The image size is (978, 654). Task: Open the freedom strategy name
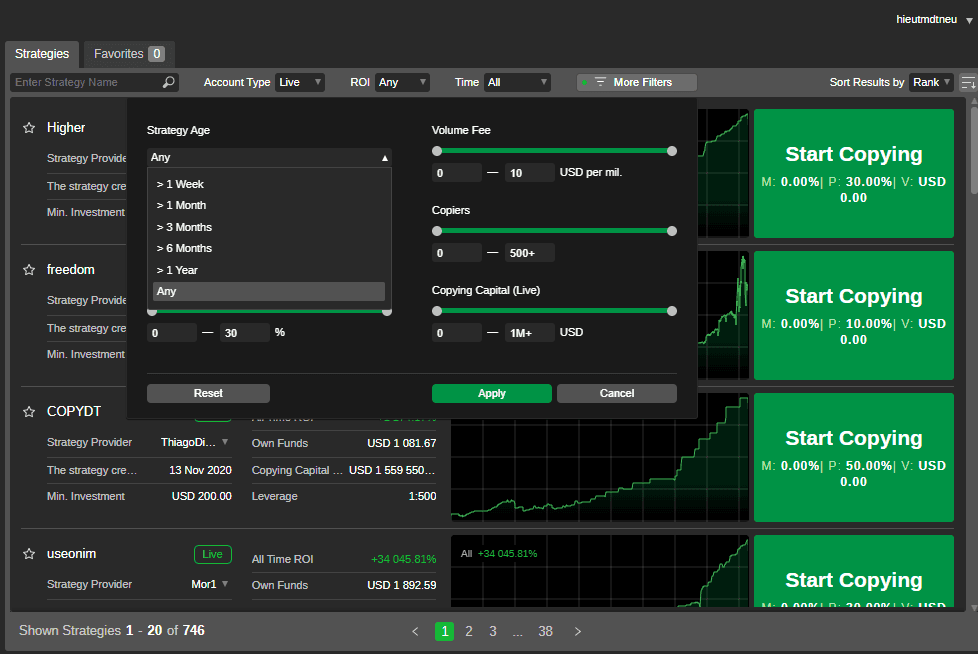pyautogui.click(x=70, y=270)
